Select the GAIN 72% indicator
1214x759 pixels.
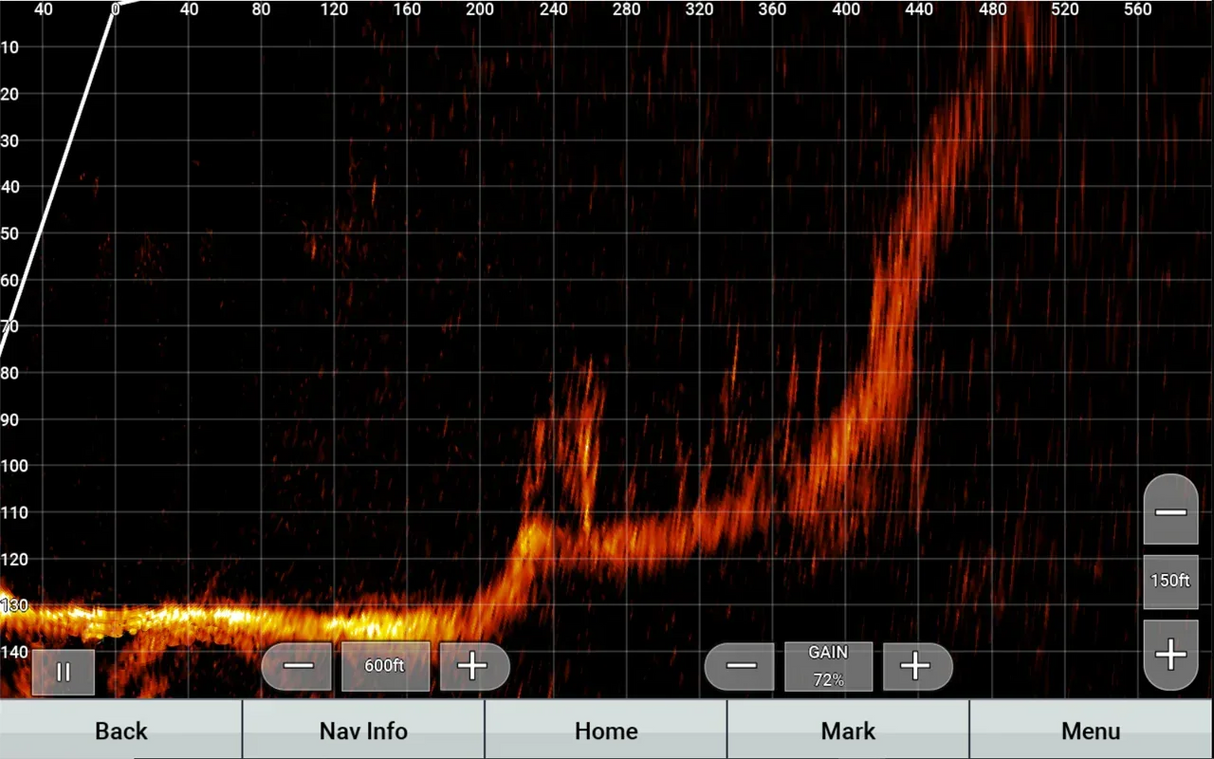[828, 666]
